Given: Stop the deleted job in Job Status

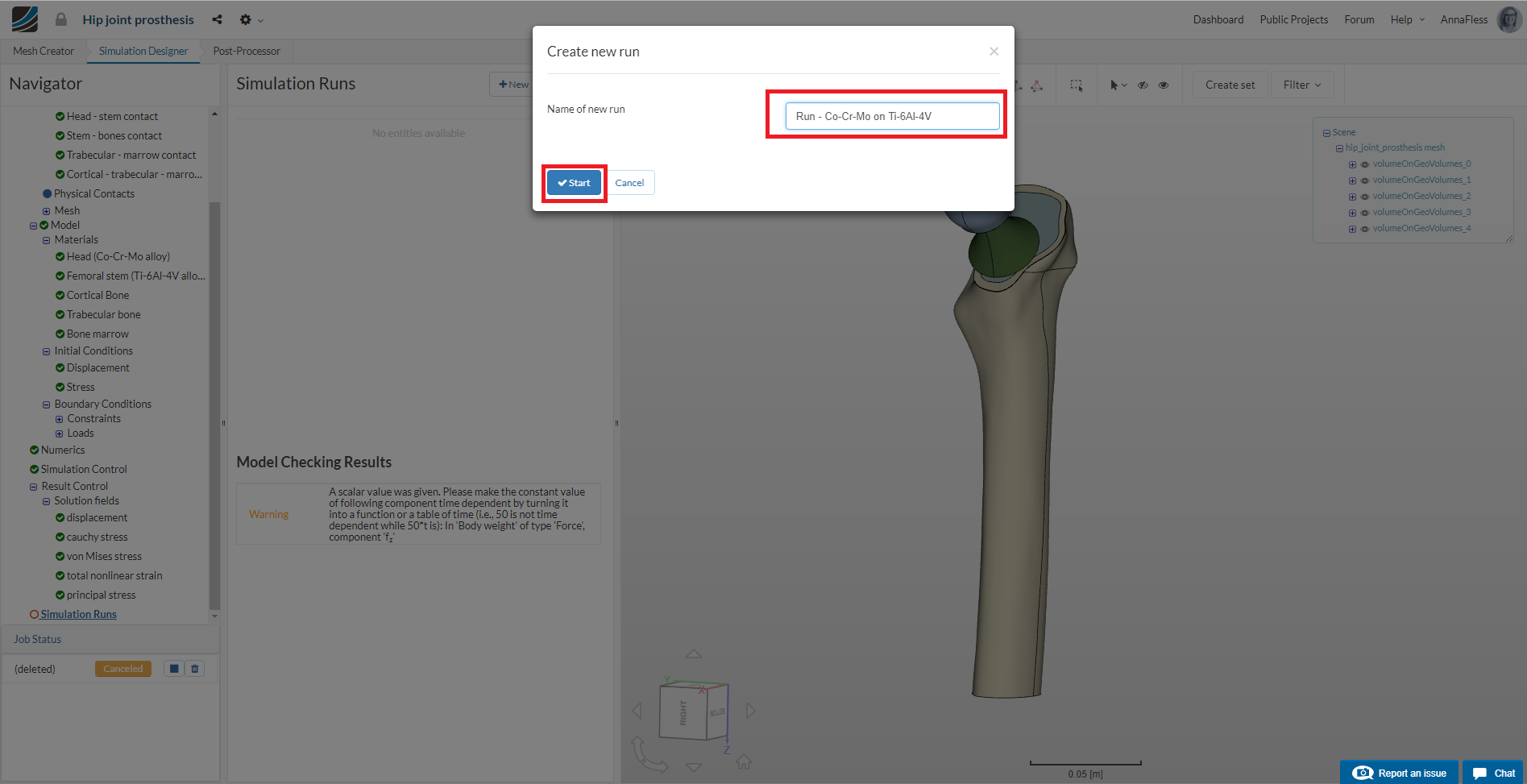Looking at the screenshot, I should click(x=173, y=669).
